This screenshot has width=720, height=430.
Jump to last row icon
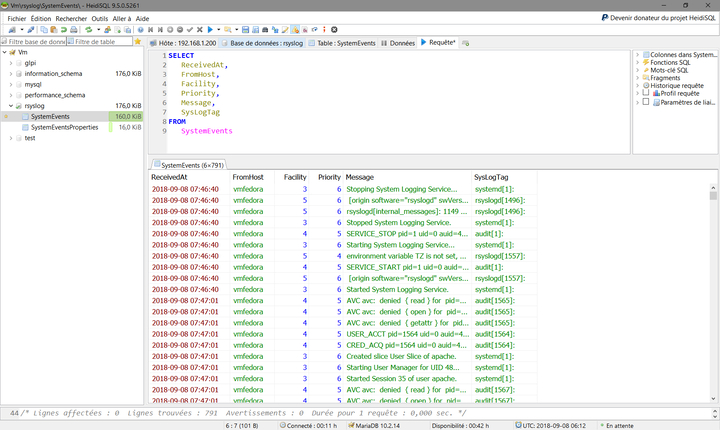click(x=160, y=29)
